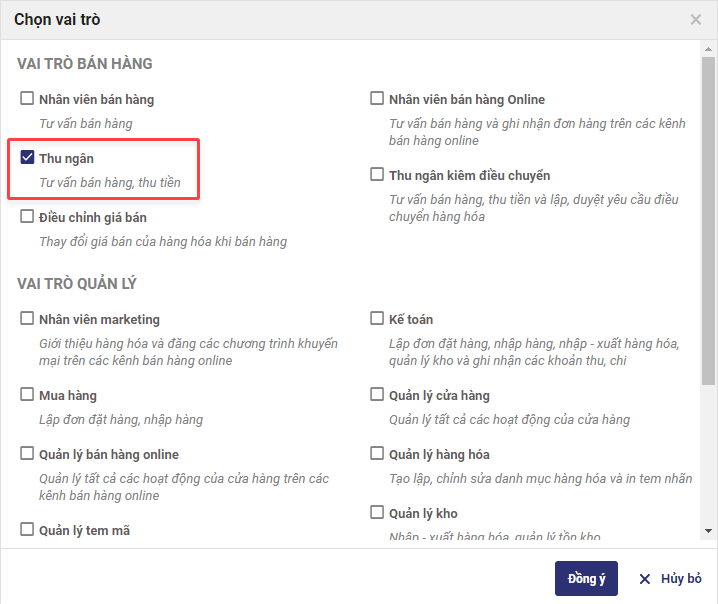
Task: Check the Quản lý kho role
Action: coord(377,513)
